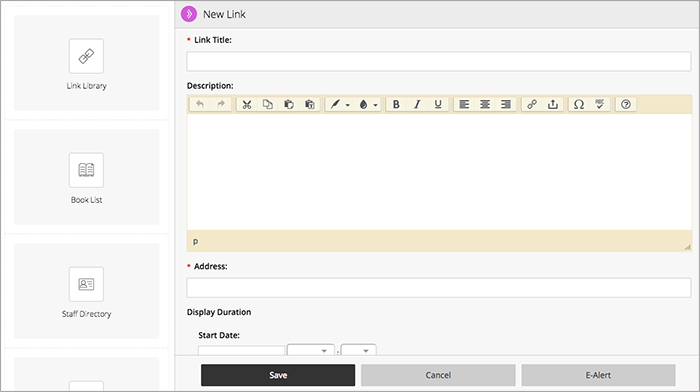Select the text color pen icon
This screenshot has width=700, height=392.
click(335, 104)
